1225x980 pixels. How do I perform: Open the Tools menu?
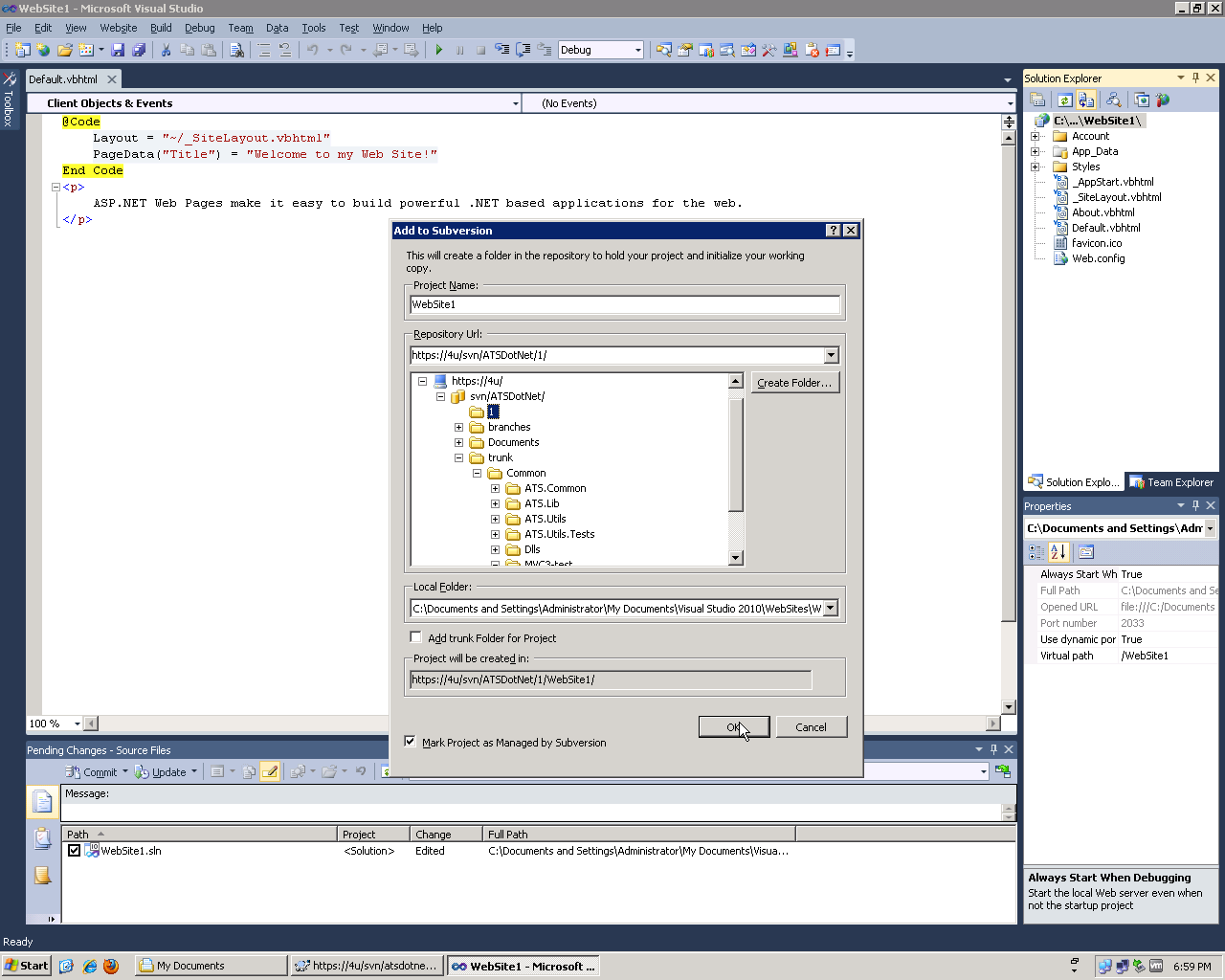click(314, 28)
